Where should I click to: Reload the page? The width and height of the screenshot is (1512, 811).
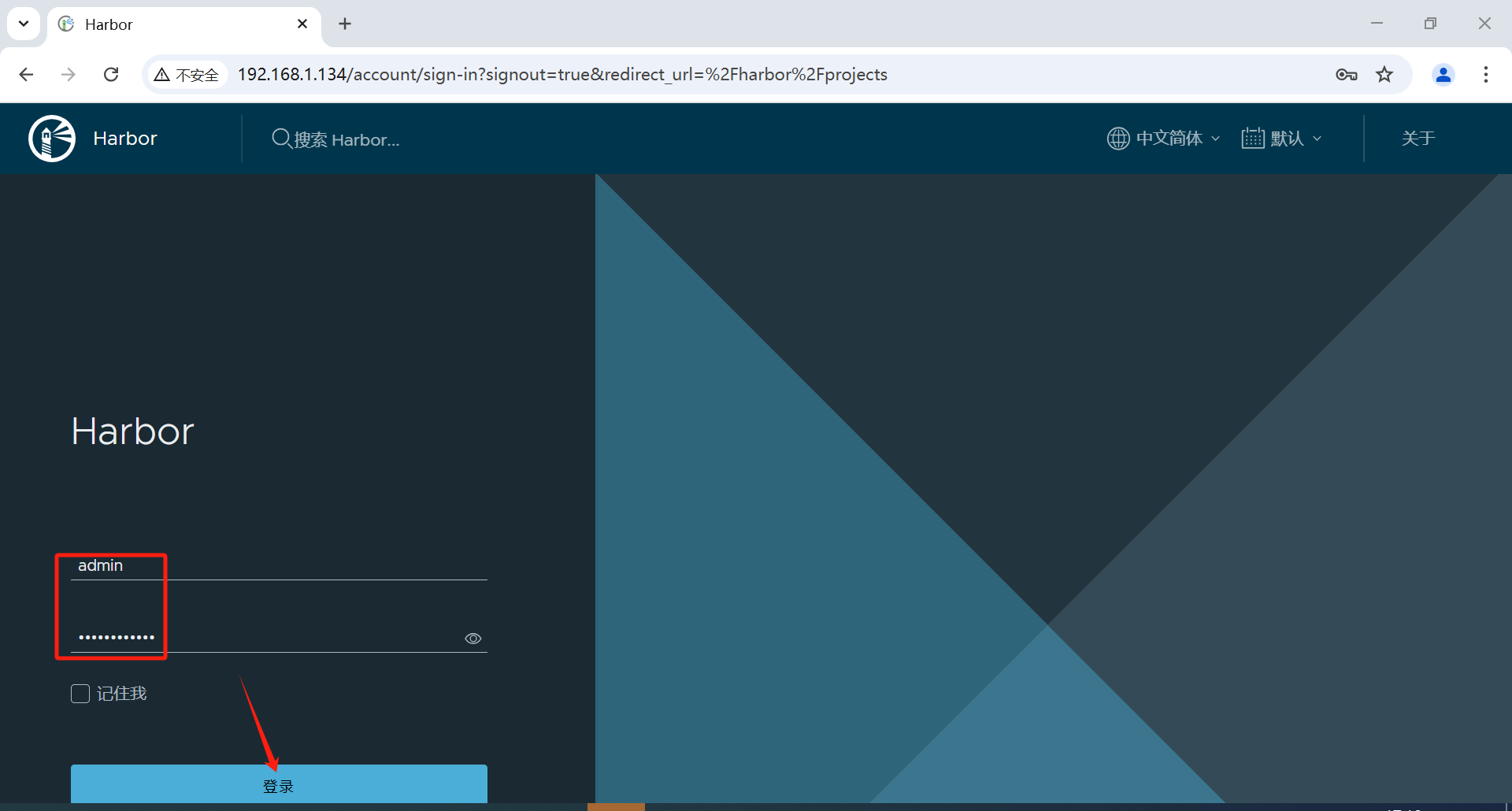111,75
